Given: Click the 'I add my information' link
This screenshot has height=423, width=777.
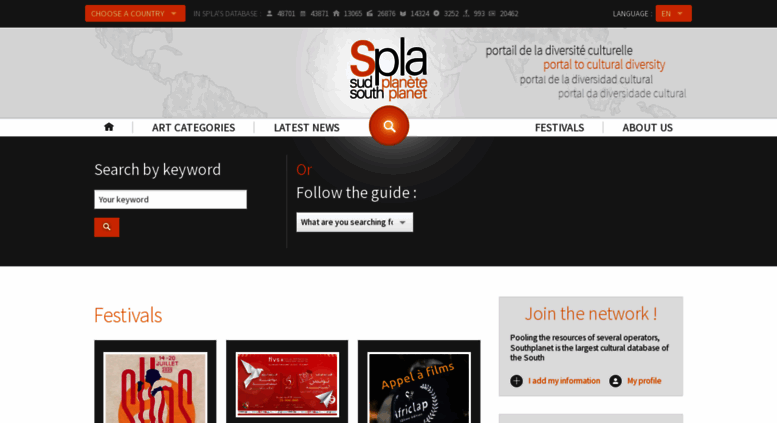Looking at the screenshot, I should (564, 381).
